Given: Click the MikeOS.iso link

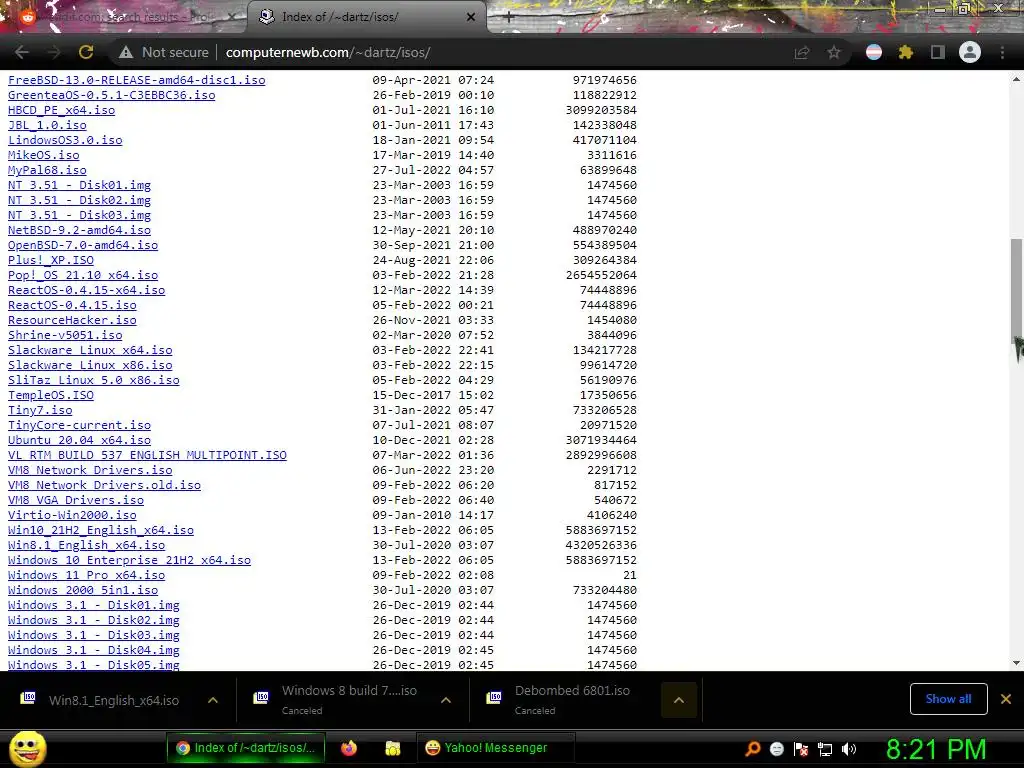Looking at the screenshot, I should pyautogui.click(x=44, y=155).
